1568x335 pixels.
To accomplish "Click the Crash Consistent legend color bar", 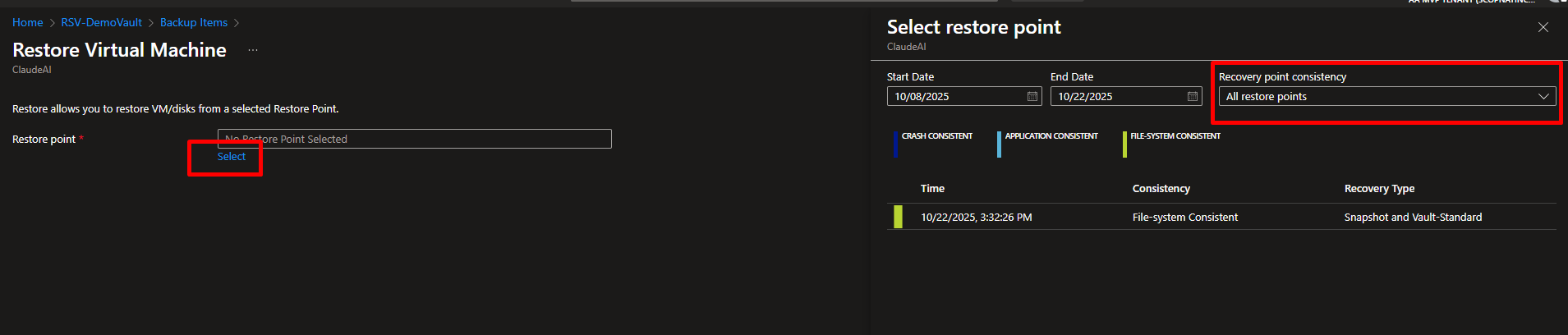I will [x=895, y=144].
